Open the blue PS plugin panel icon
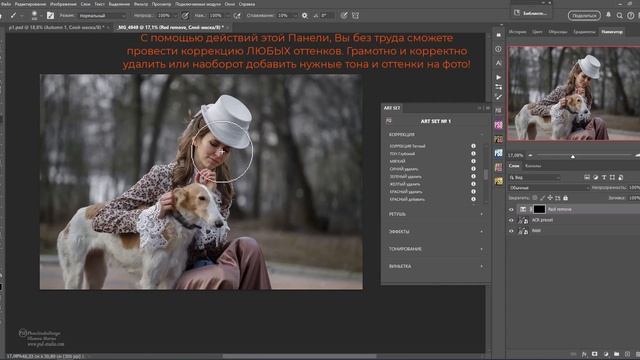The height and width of the screenshot is (360, 640). pos(498,153)
